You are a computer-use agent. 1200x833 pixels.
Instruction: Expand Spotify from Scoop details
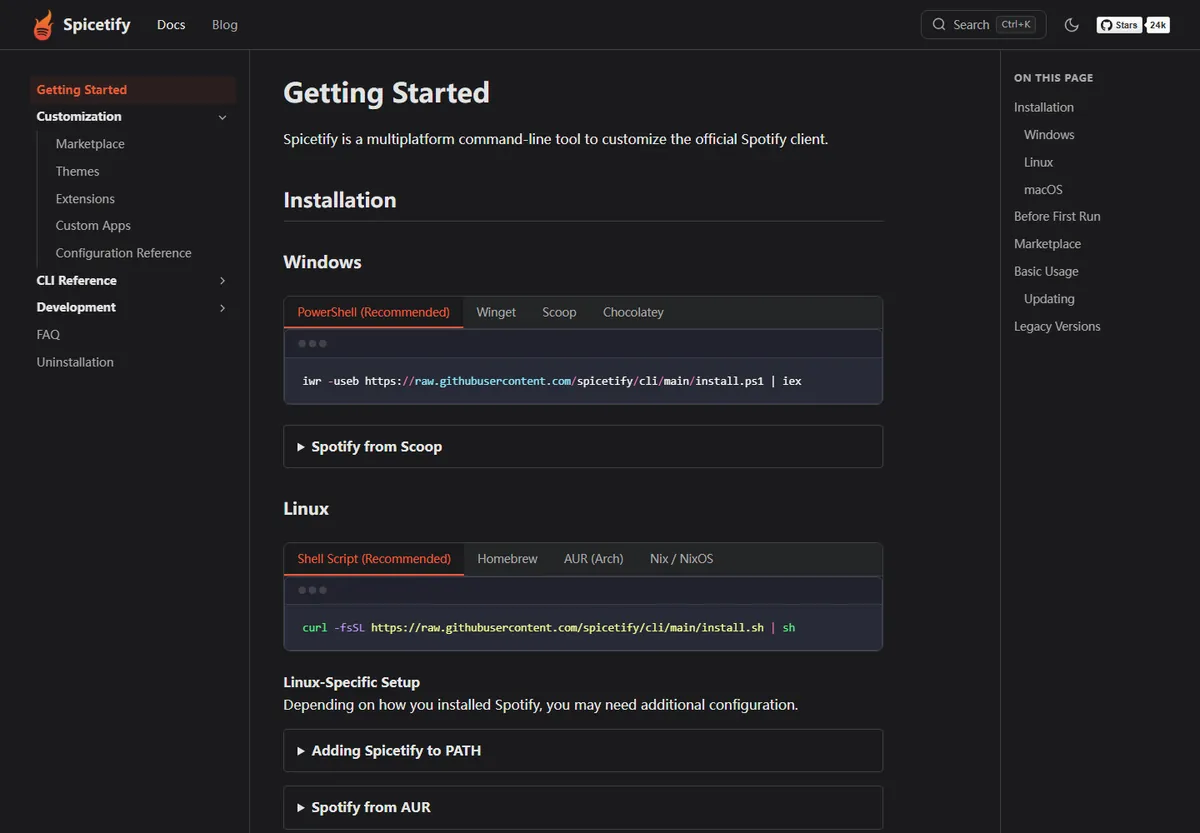tap(583, 447)
